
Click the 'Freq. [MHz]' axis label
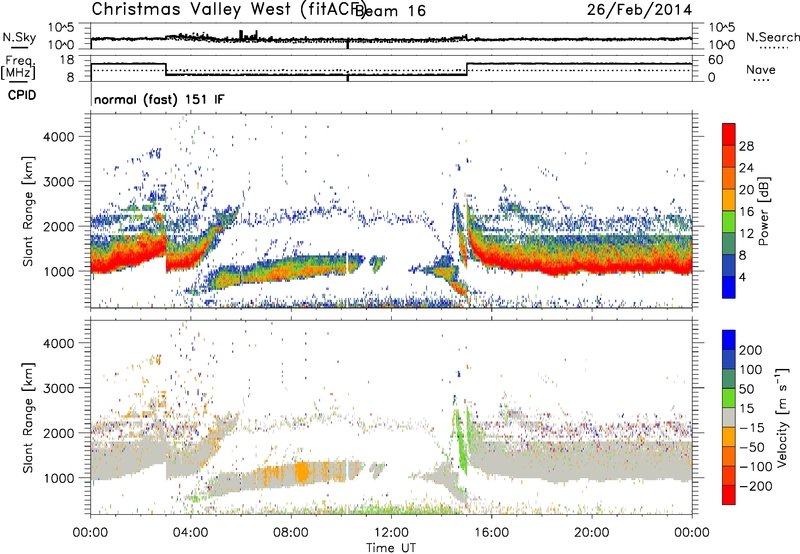(x=18, y=67)
